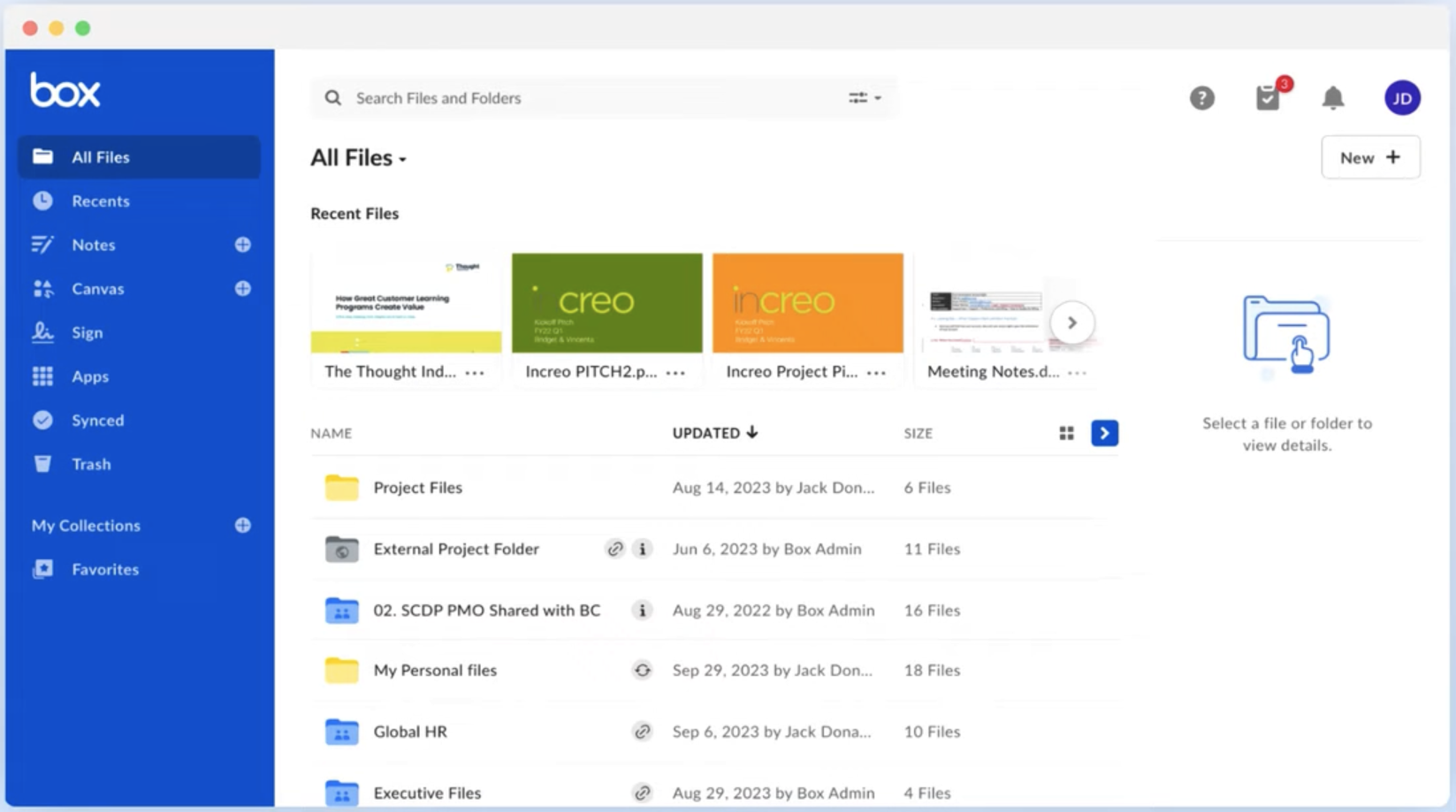Click shared link icon for Global HR
The image size is (1456, 812).
642,732
